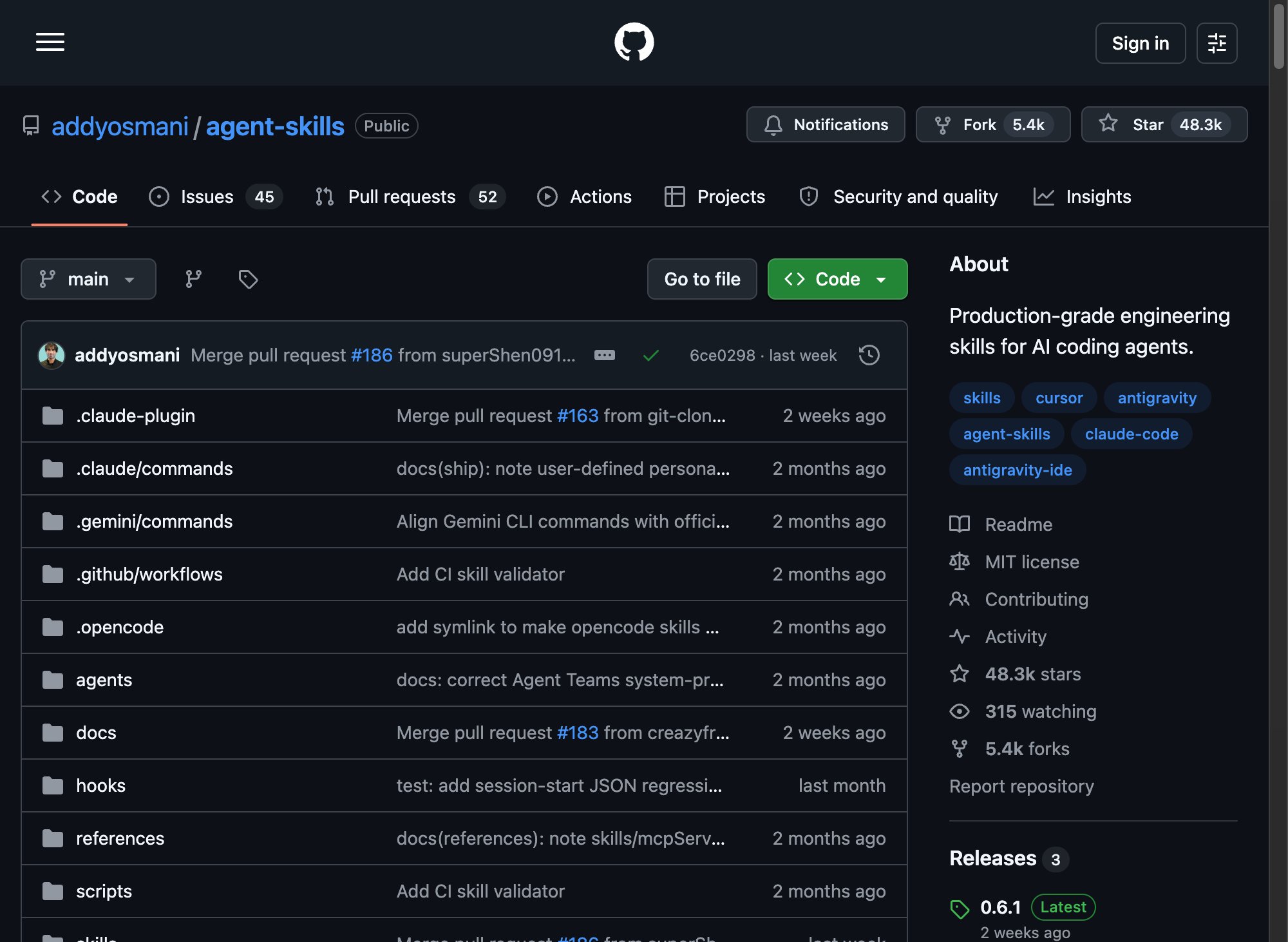Image resolution: width=1288 pixels, height=942 pixels.
Task: Open 'Add CI skill validator' commit for .github/workflows
Action: tap(480, 574)
